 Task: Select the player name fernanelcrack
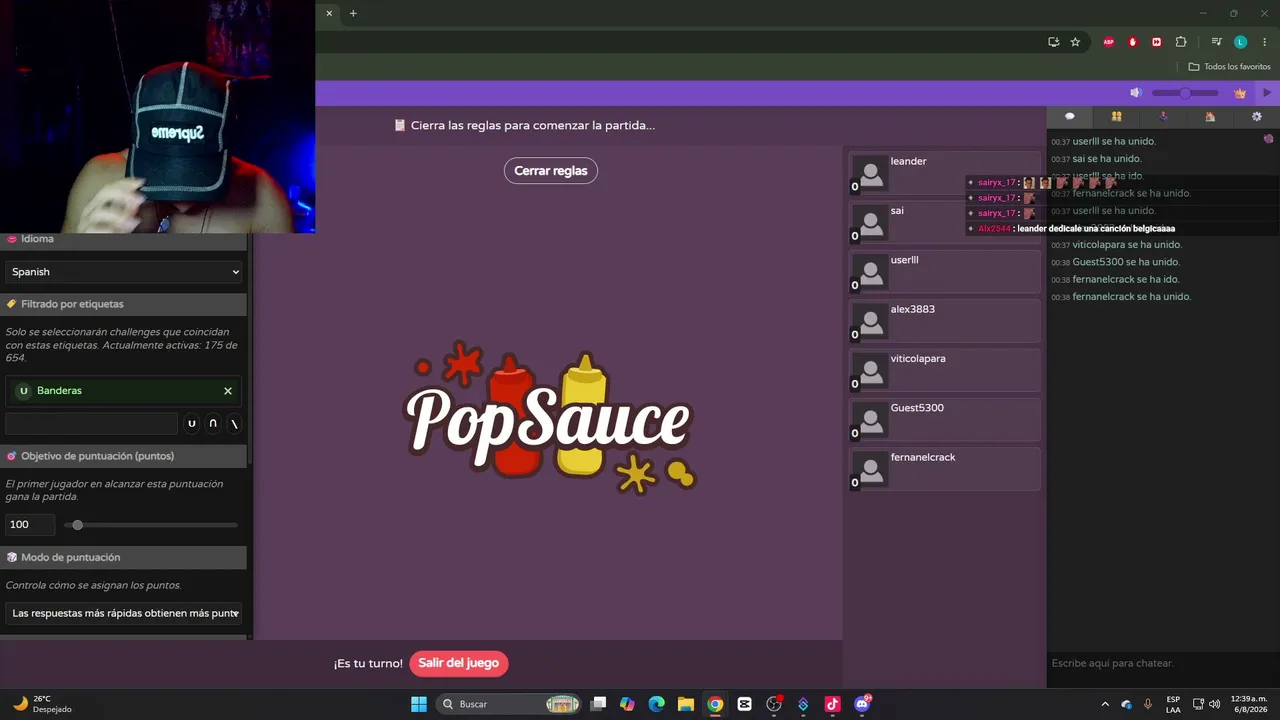923,457
